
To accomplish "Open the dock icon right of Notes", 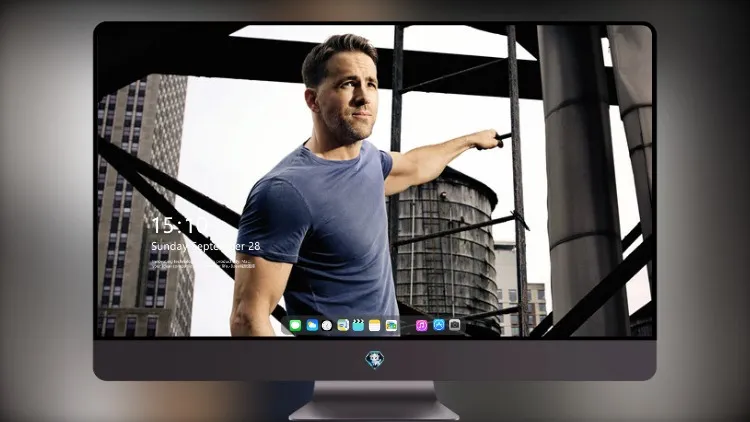I will (391, 326).
